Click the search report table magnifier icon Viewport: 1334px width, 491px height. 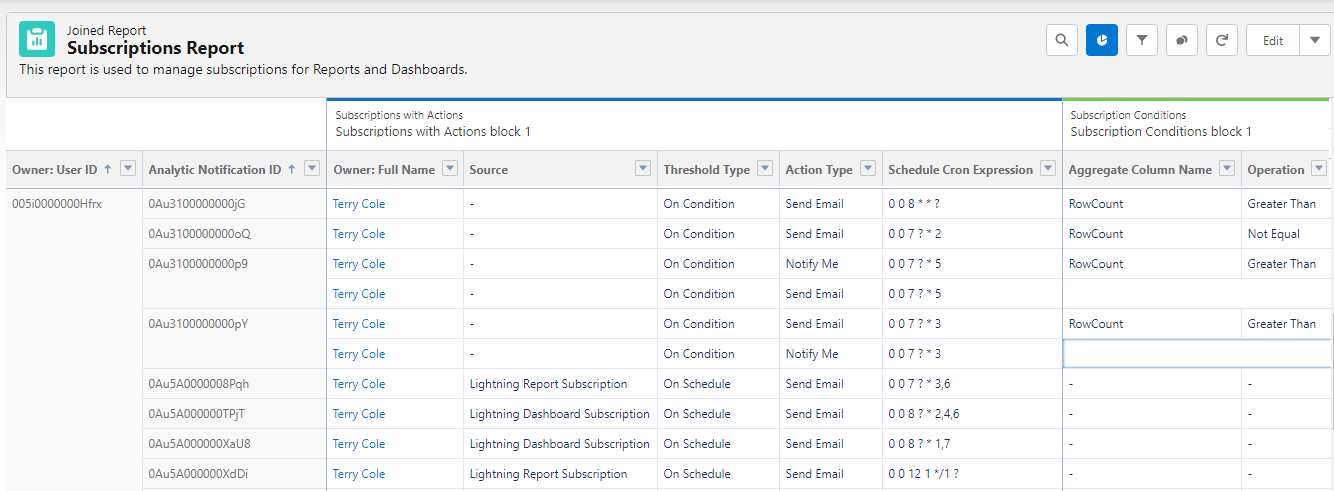click(1061, 40)
